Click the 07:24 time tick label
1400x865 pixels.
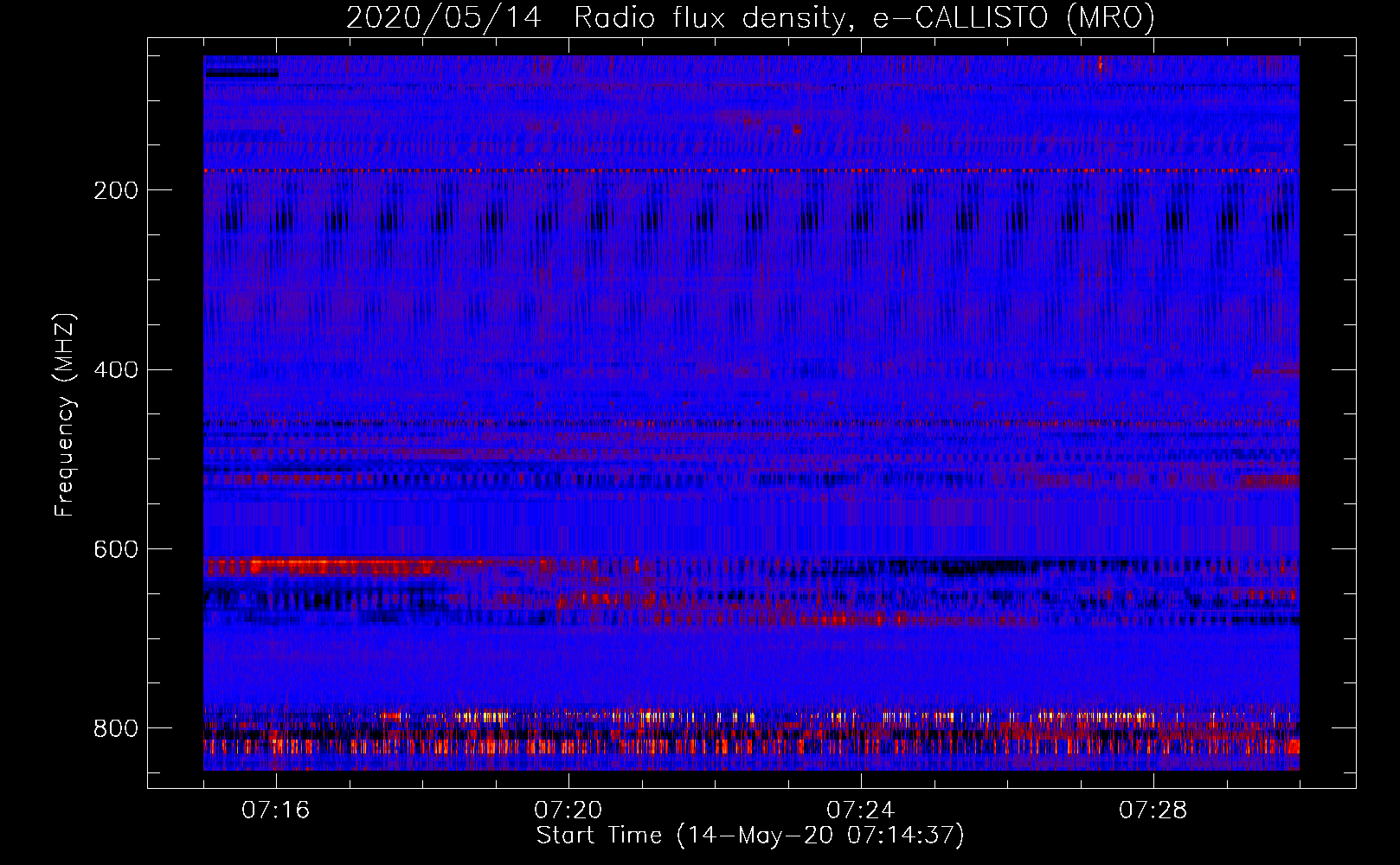coord(861,811)
